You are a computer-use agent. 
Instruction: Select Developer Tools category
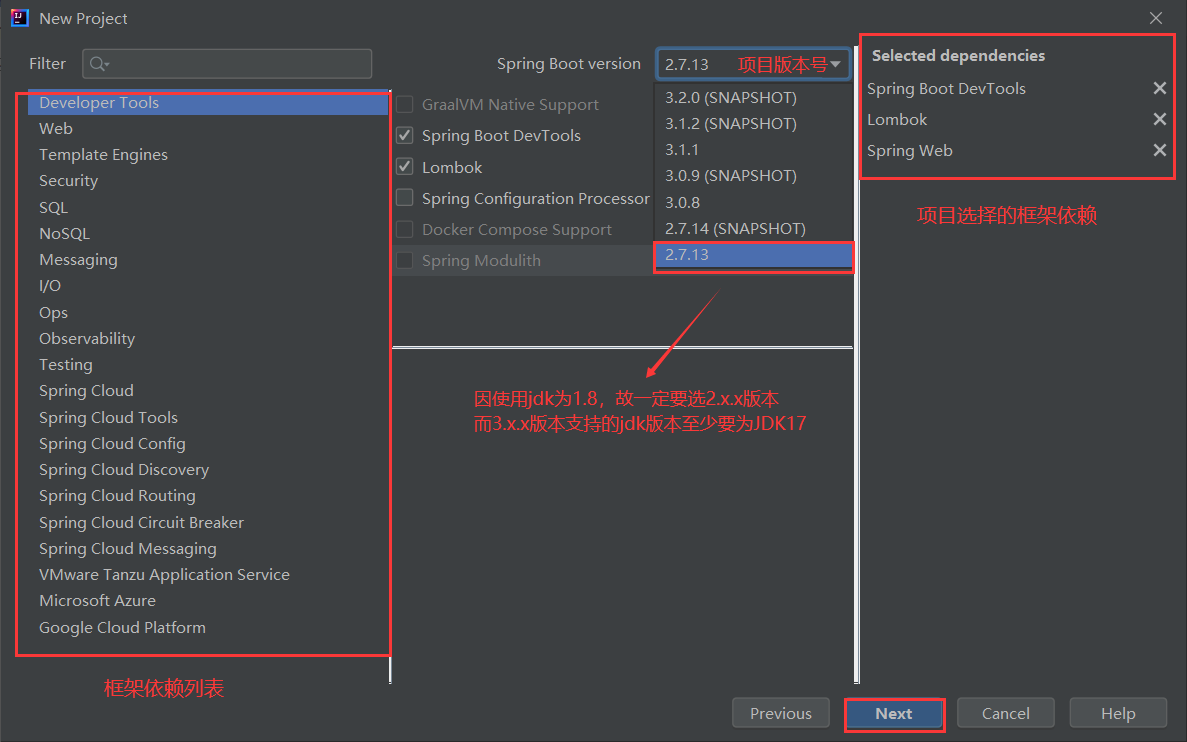207,102
